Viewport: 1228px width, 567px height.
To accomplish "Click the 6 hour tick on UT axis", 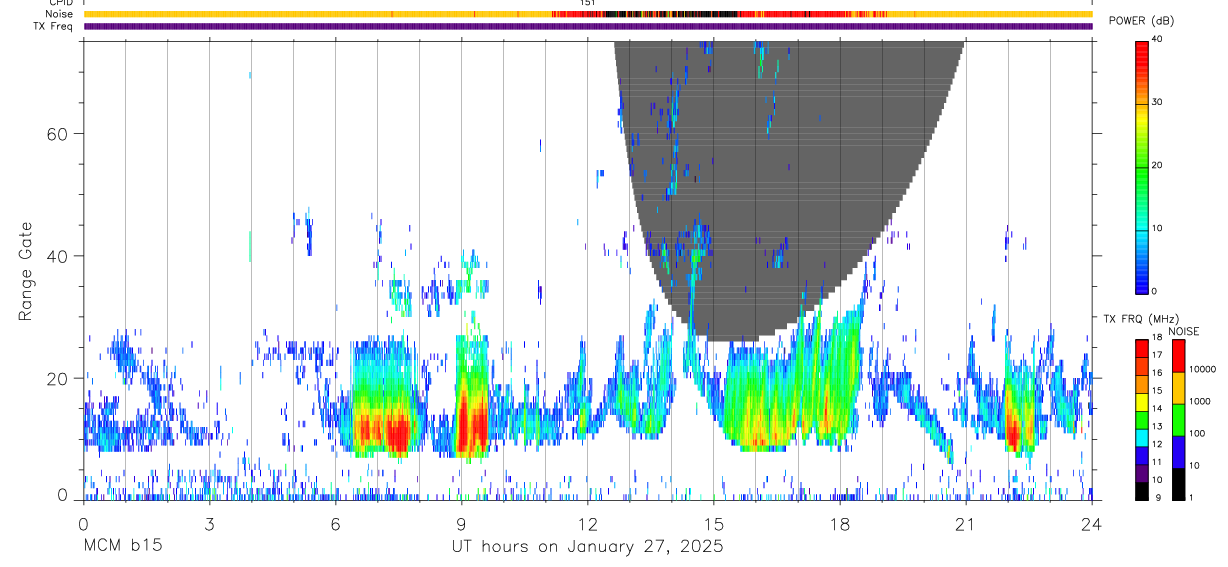I will [336, 522].
